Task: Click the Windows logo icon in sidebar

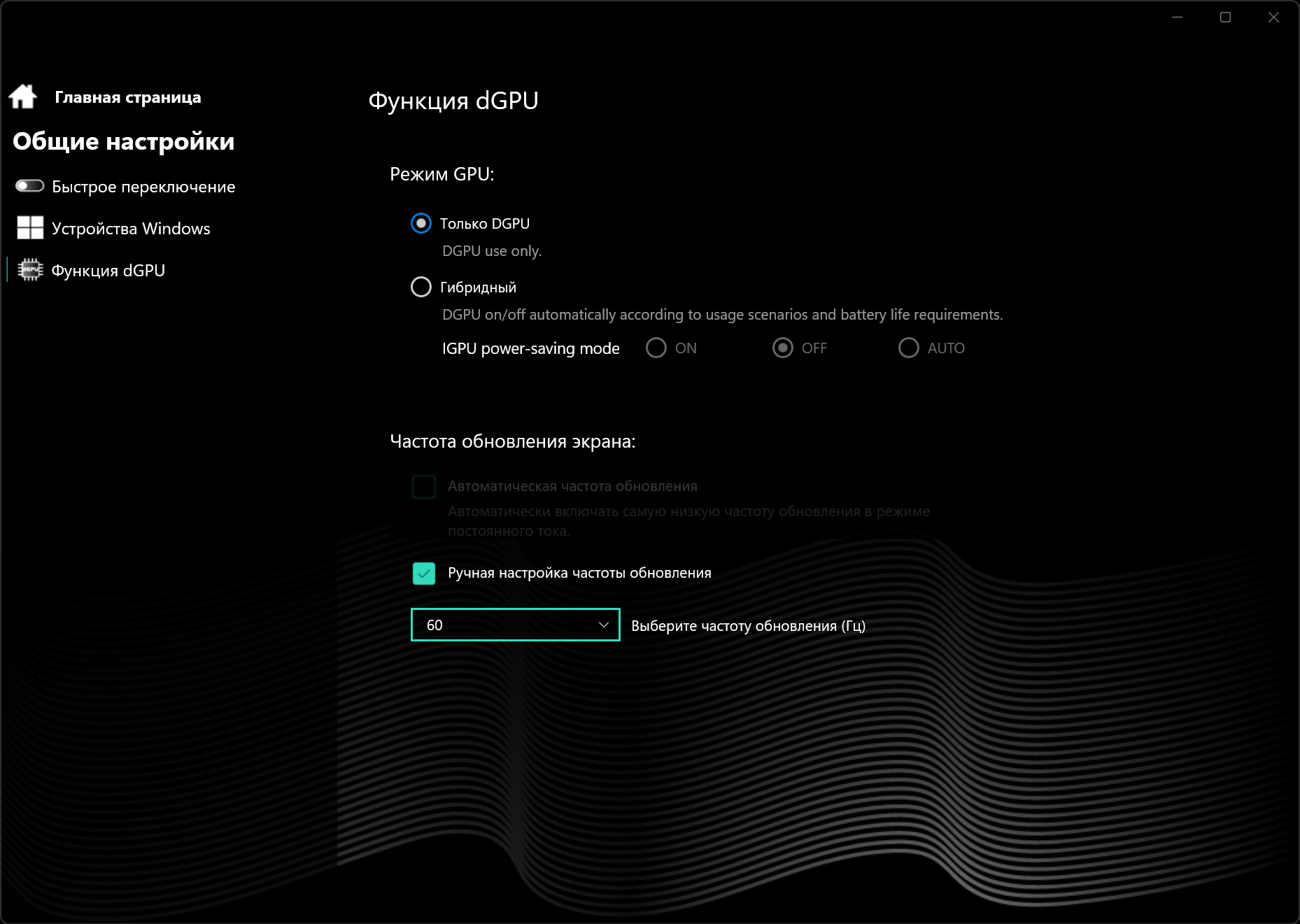Action: pos(30,228)
